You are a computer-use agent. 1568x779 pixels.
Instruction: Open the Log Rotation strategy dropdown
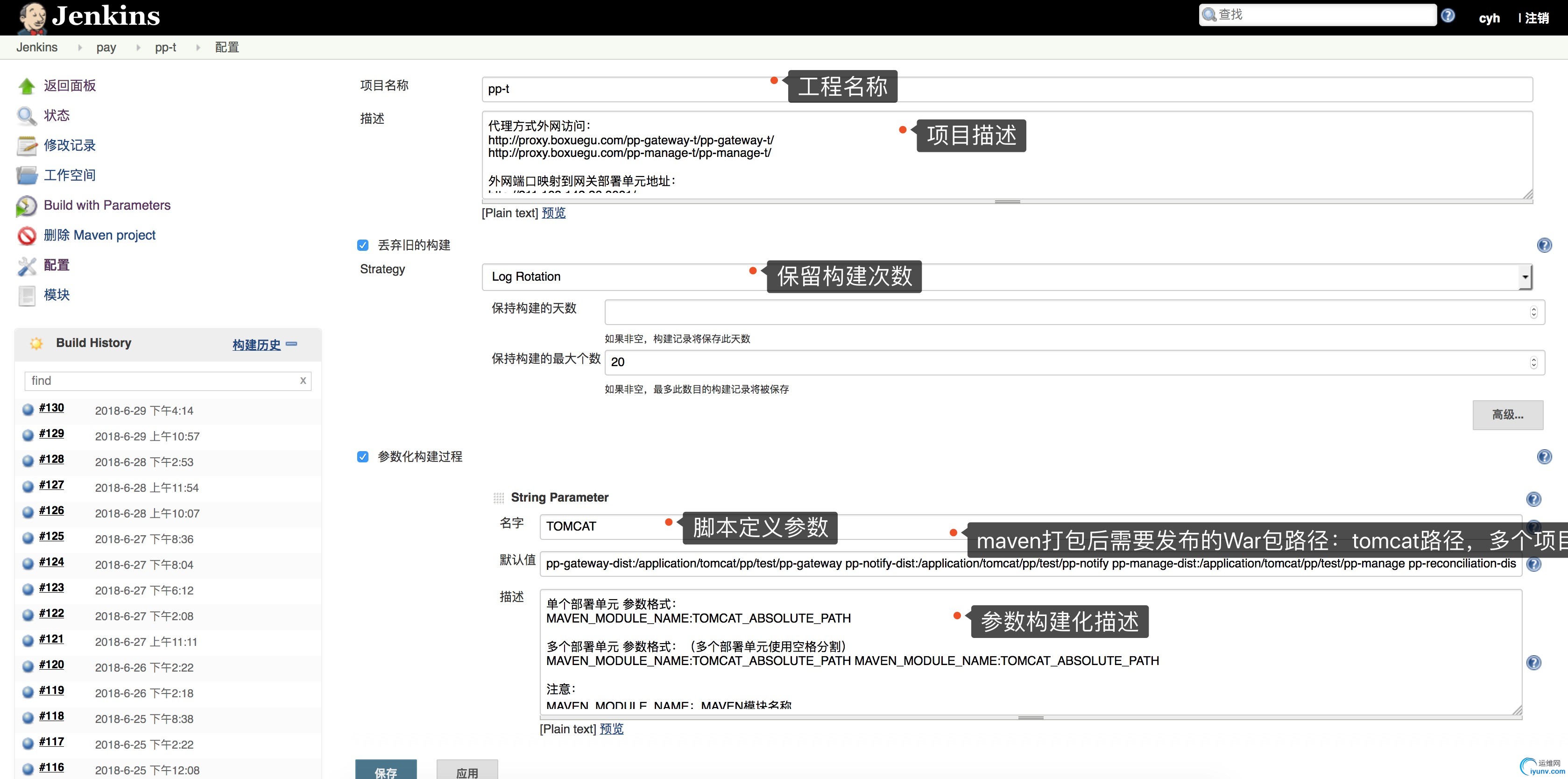(x=1007, y=277)
